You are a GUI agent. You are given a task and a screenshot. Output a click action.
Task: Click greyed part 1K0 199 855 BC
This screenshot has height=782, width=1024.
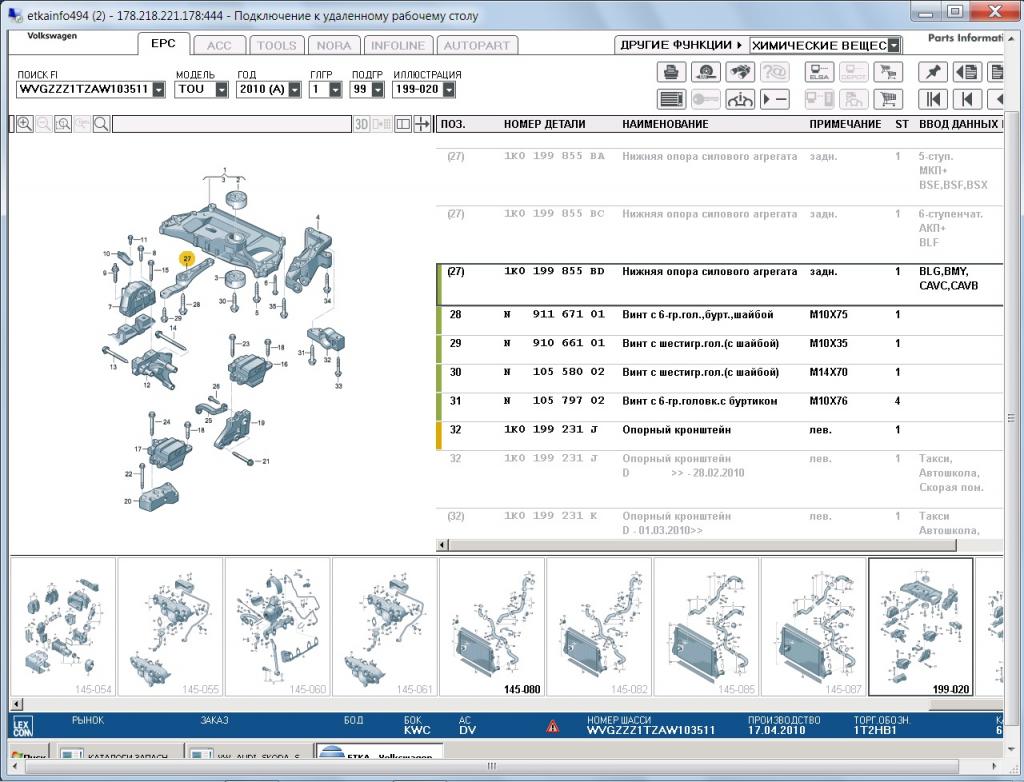pos(554,214)
